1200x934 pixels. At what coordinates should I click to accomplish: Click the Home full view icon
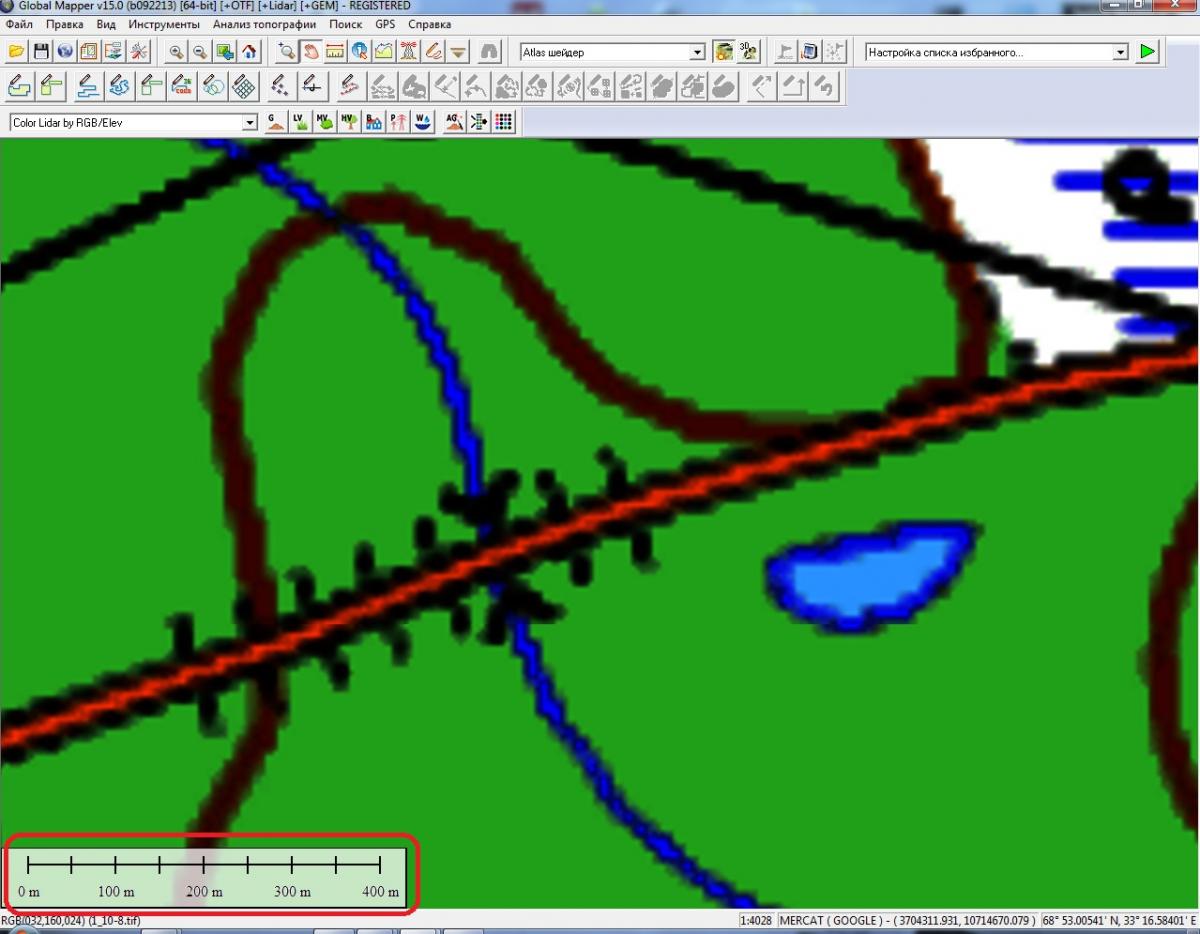pyautogui.click(x=249, y=51)
